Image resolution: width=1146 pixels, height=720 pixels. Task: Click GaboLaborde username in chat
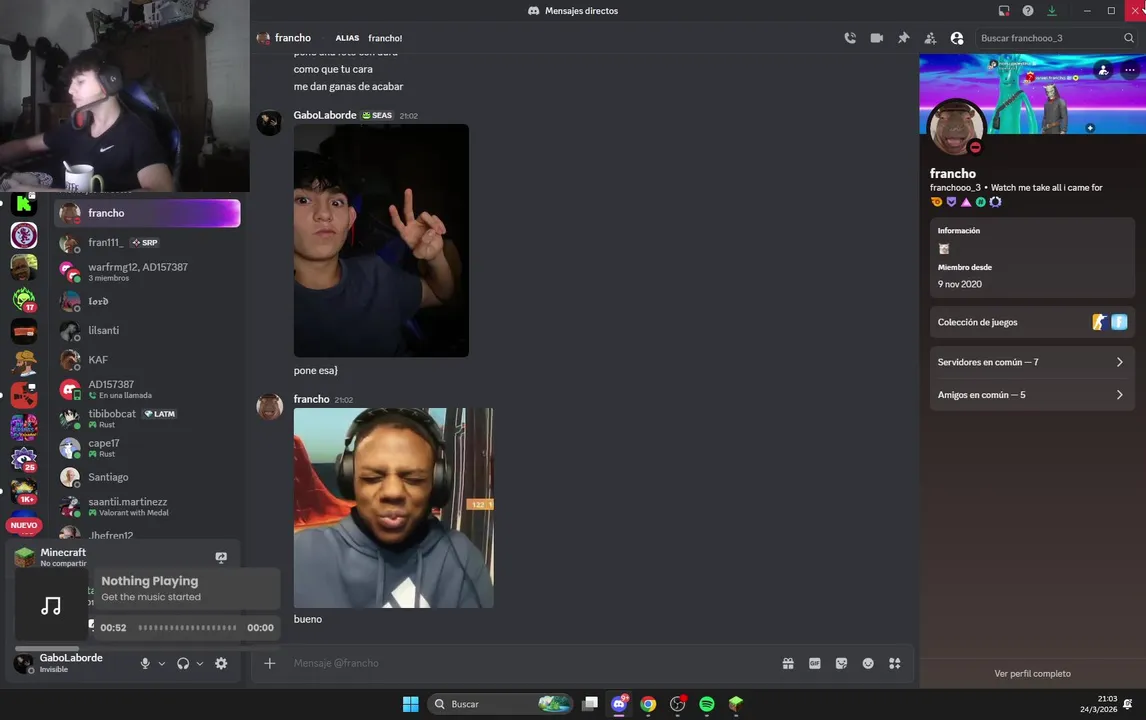(325, 115)
